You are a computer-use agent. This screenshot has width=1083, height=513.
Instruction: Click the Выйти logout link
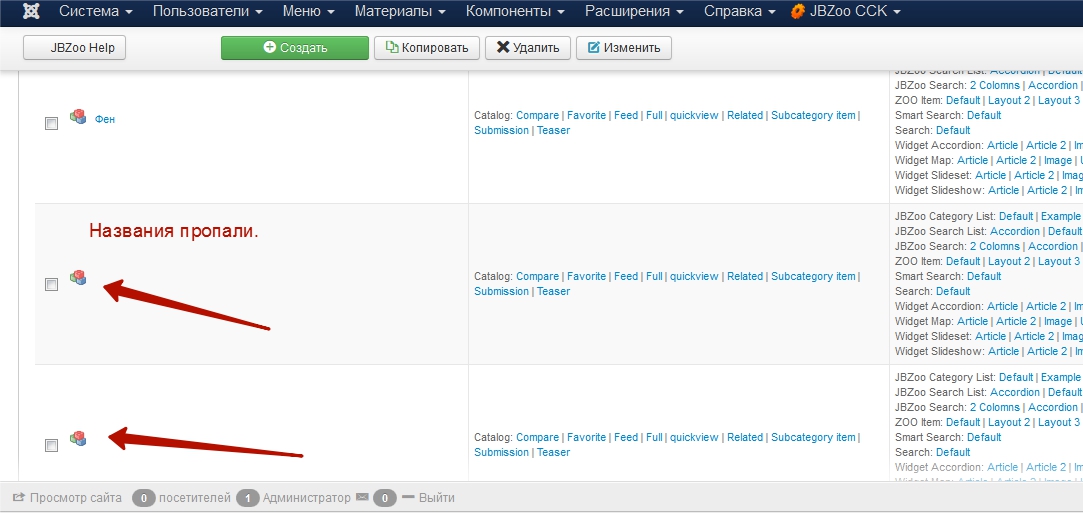click(x=436, y=497)
